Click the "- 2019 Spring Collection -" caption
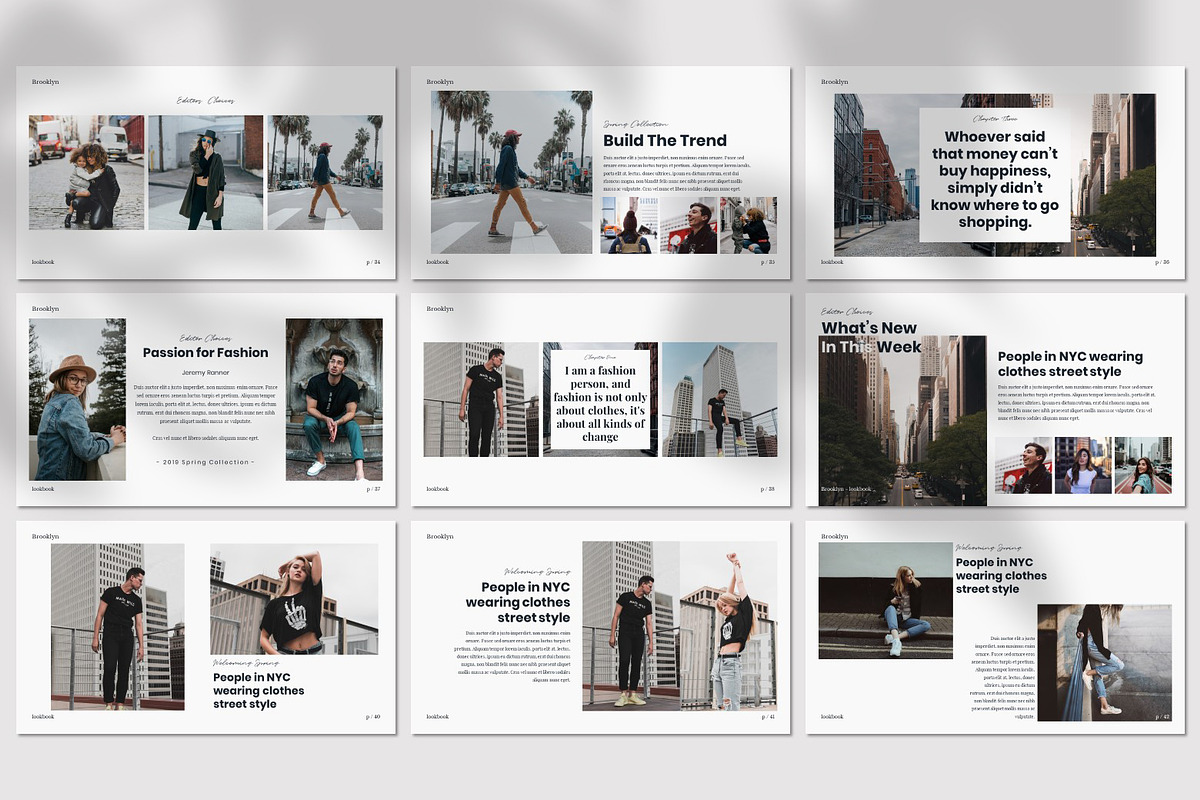1200x800 pixels. click(x=204, y=462)
